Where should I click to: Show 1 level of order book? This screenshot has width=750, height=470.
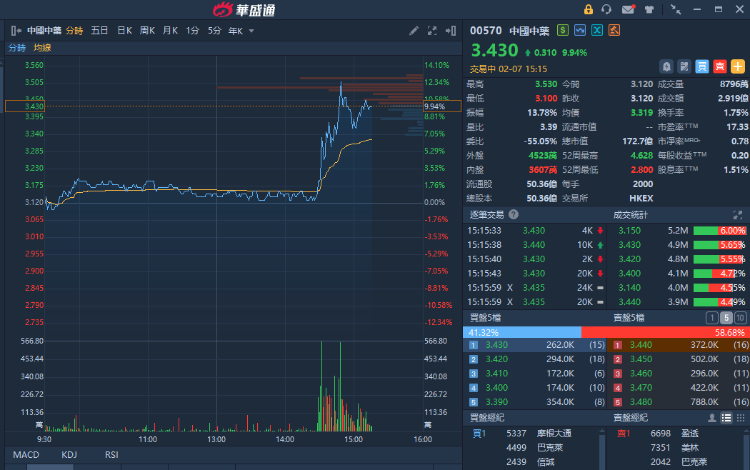coord(712,317)
